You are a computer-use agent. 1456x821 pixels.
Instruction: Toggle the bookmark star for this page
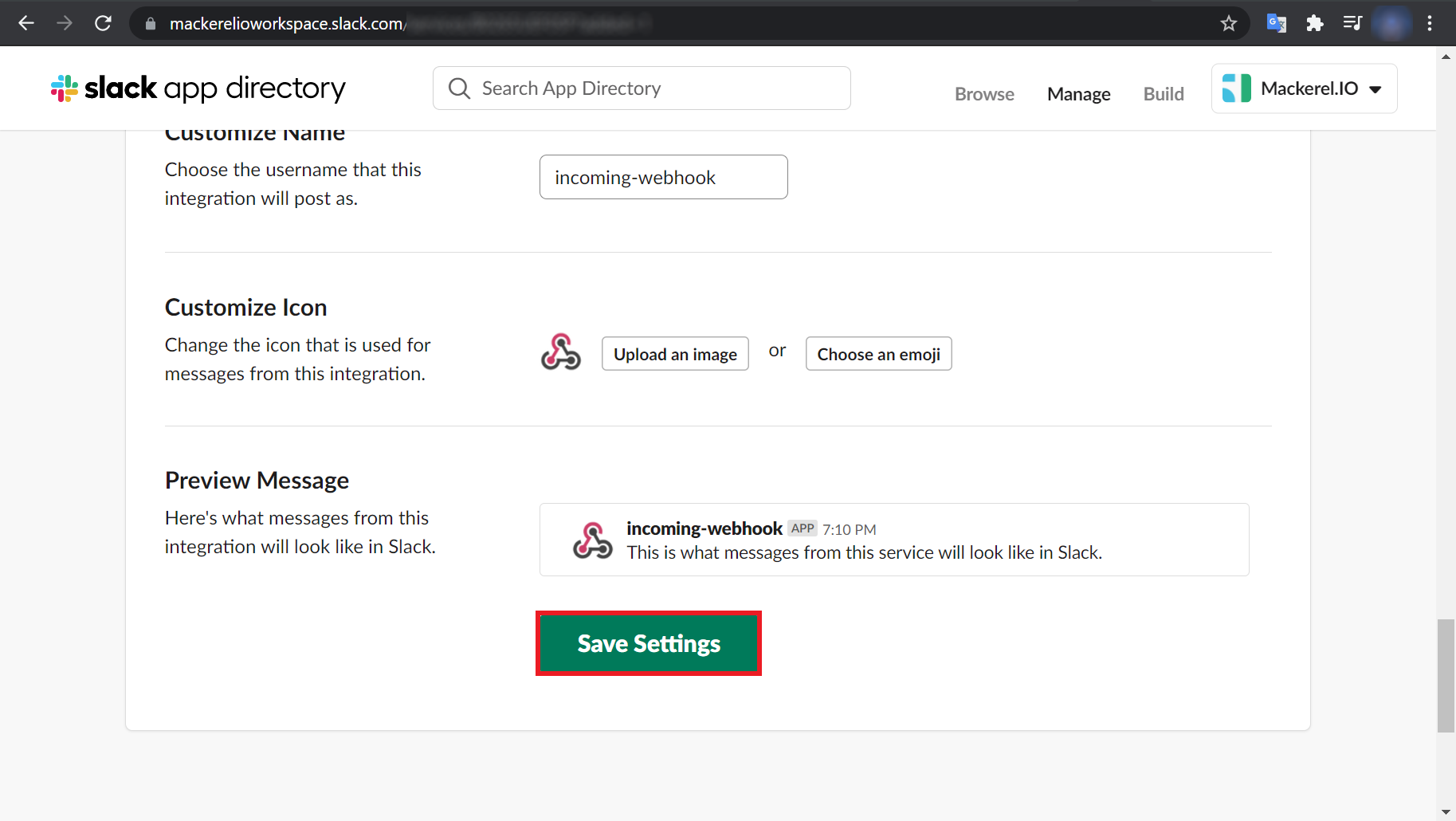(1228, 23)
